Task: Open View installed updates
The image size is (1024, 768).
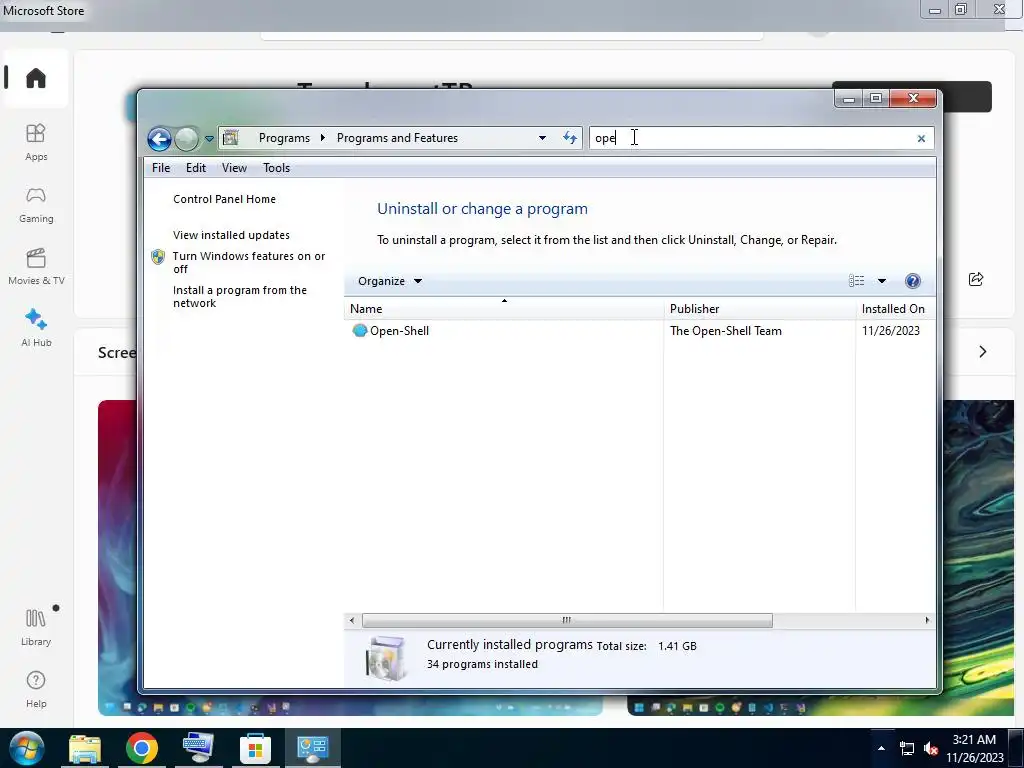Action: coord(231,235)
